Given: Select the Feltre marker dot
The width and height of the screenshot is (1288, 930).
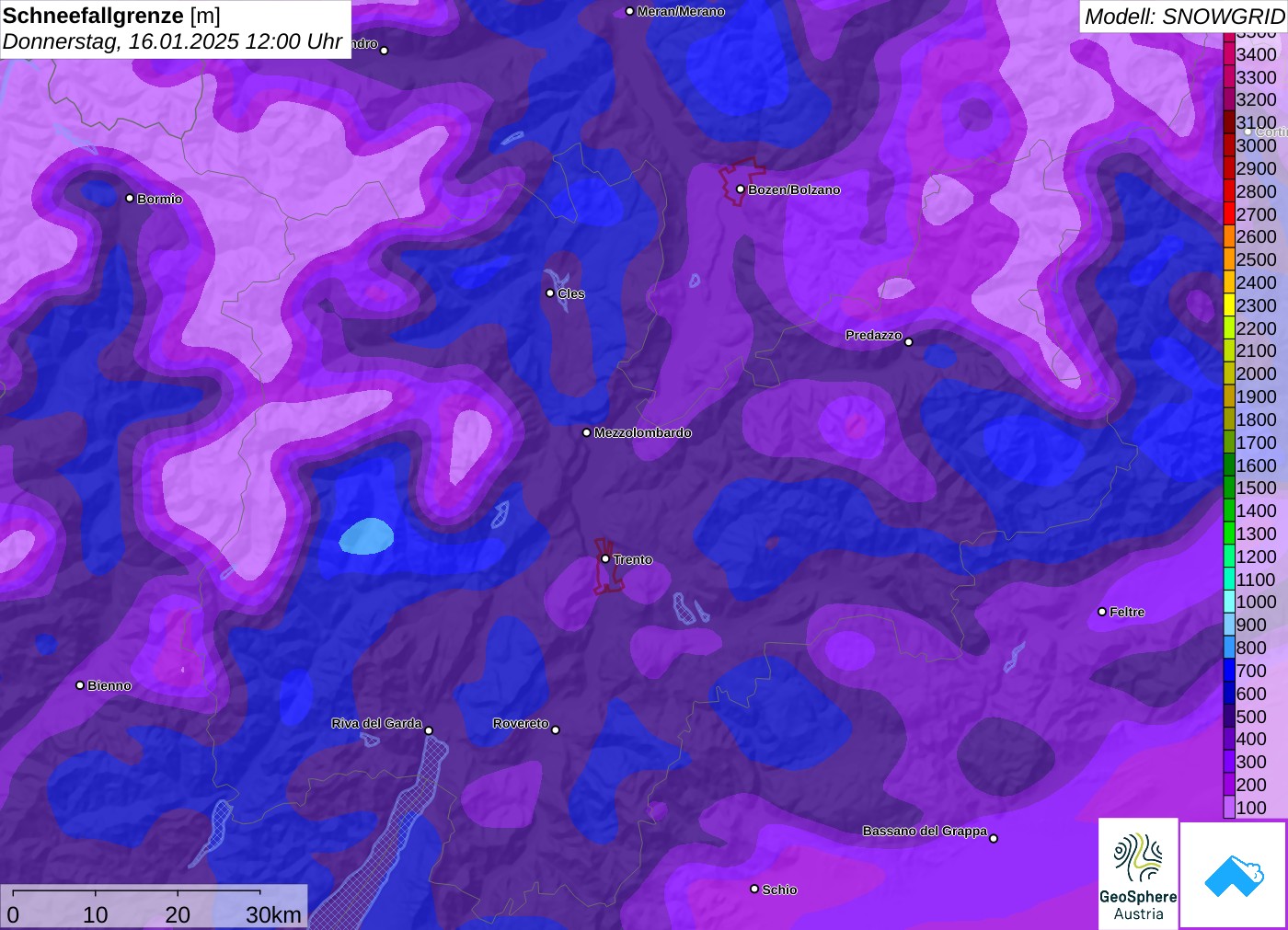Looking at the screenshot, I should click(x=1102, y=612).
